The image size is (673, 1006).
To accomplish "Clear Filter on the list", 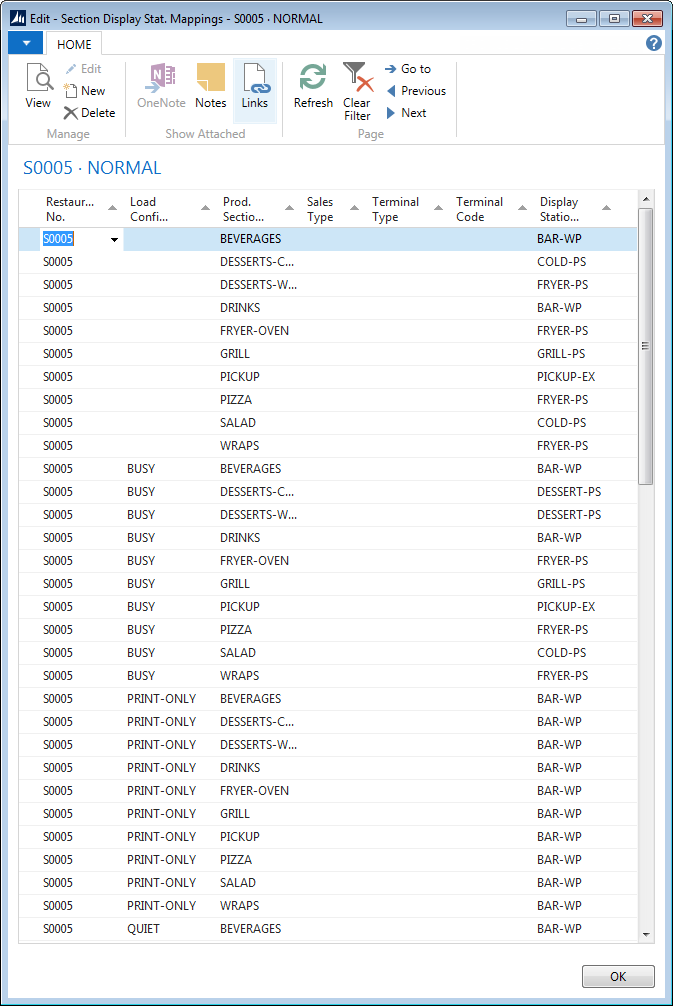I will pyautogui.click(x=357, y=90).
